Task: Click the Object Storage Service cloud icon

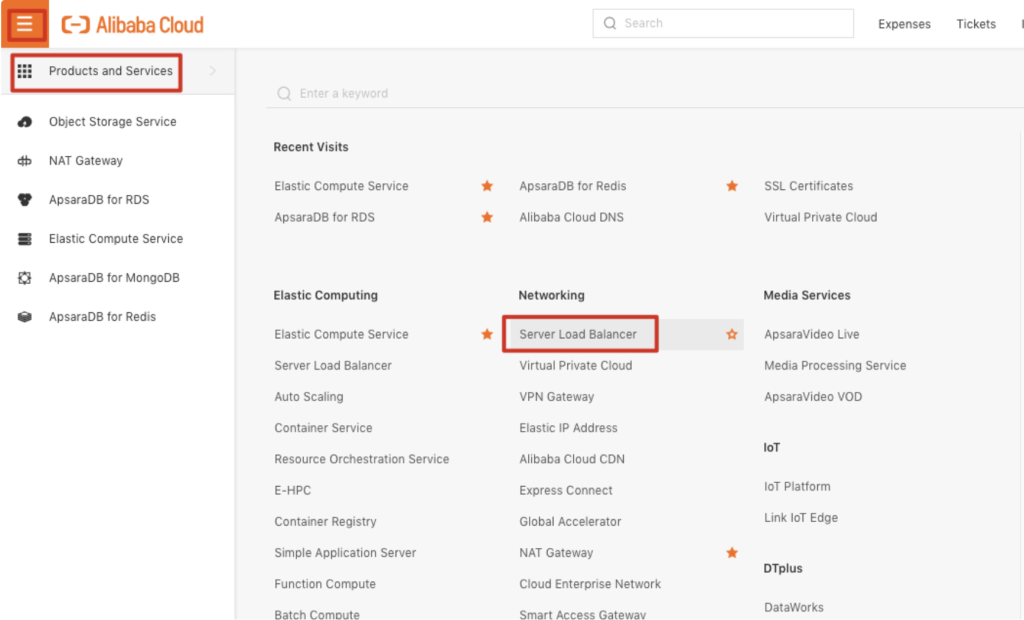Action: [25, 122]
